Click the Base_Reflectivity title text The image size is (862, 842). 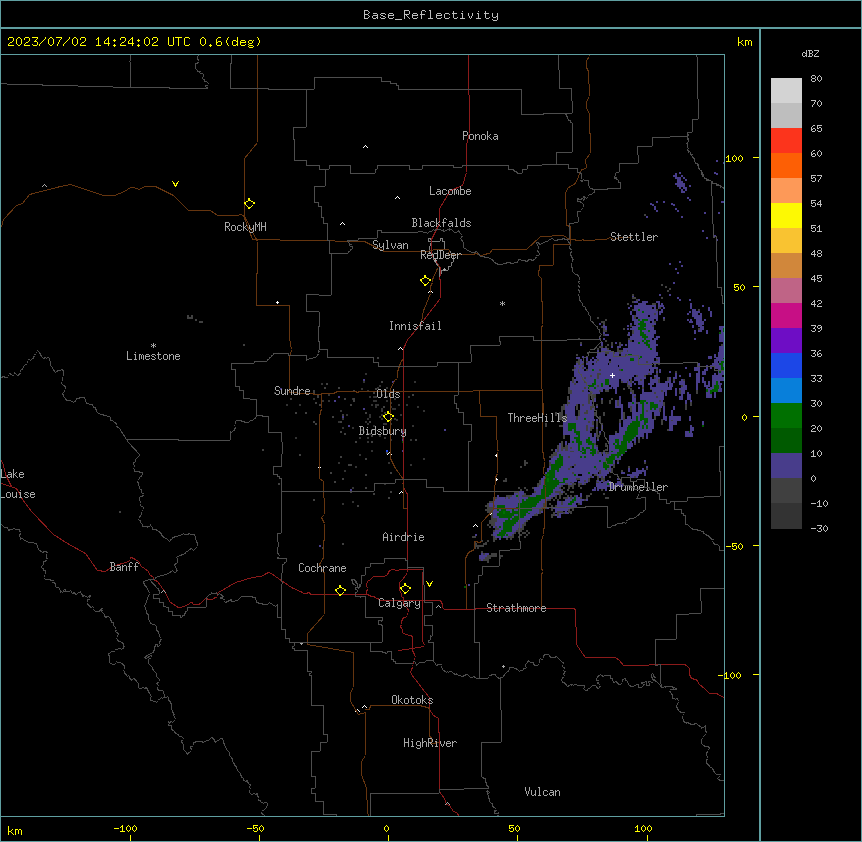point(431,15)
